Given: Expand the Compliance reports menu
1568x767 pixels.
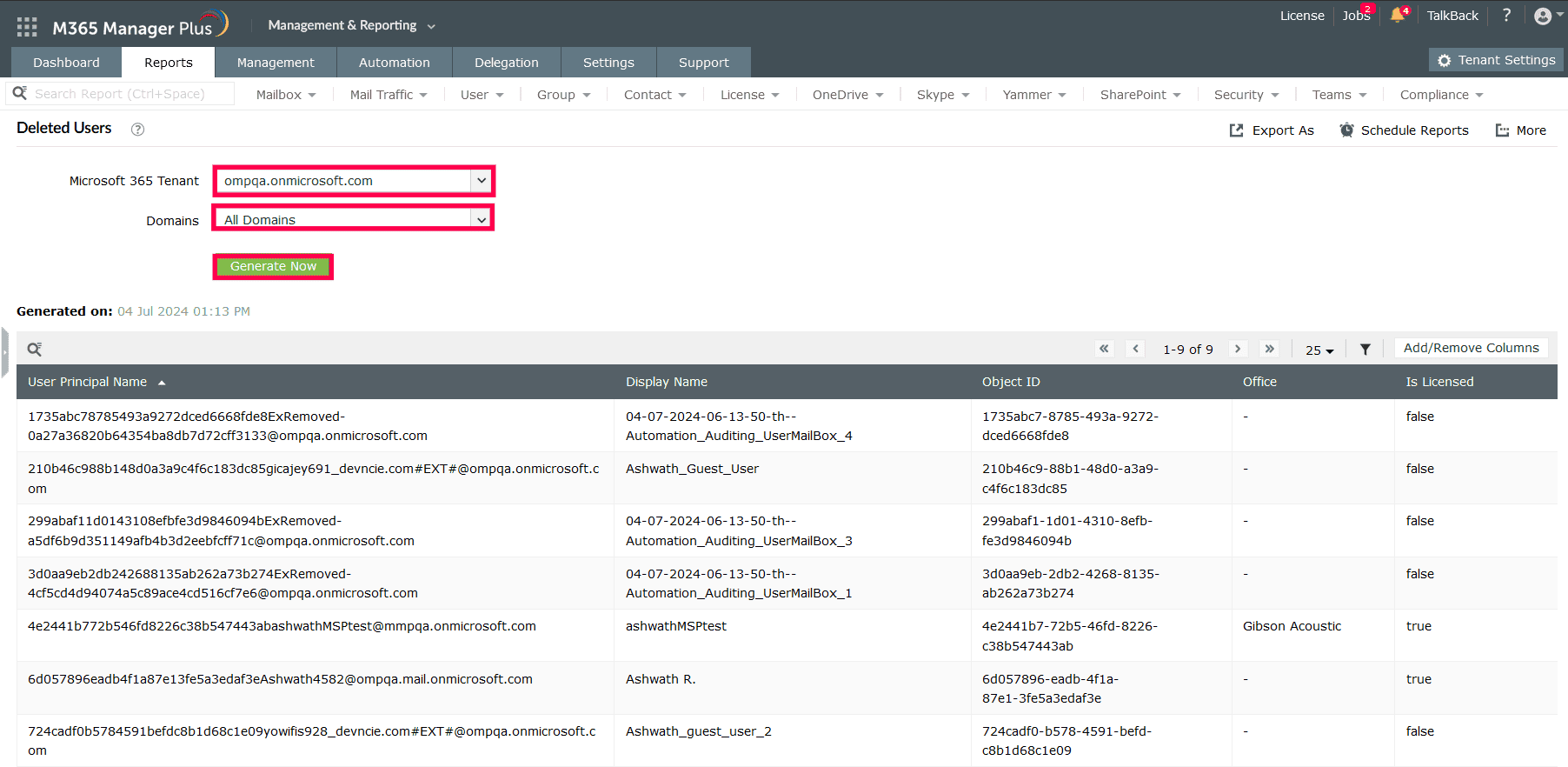Looking at the screenshot, I should coord(1442,95).
